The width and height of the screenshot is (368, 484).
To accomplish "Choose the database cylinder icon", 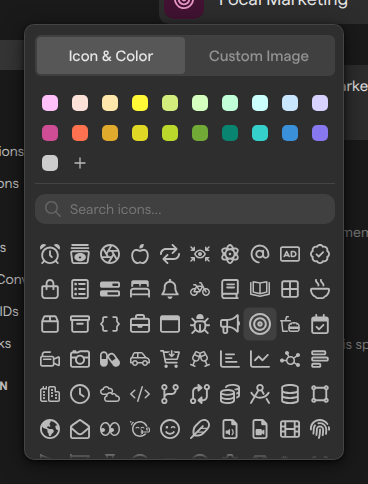I will click(290, 394).
